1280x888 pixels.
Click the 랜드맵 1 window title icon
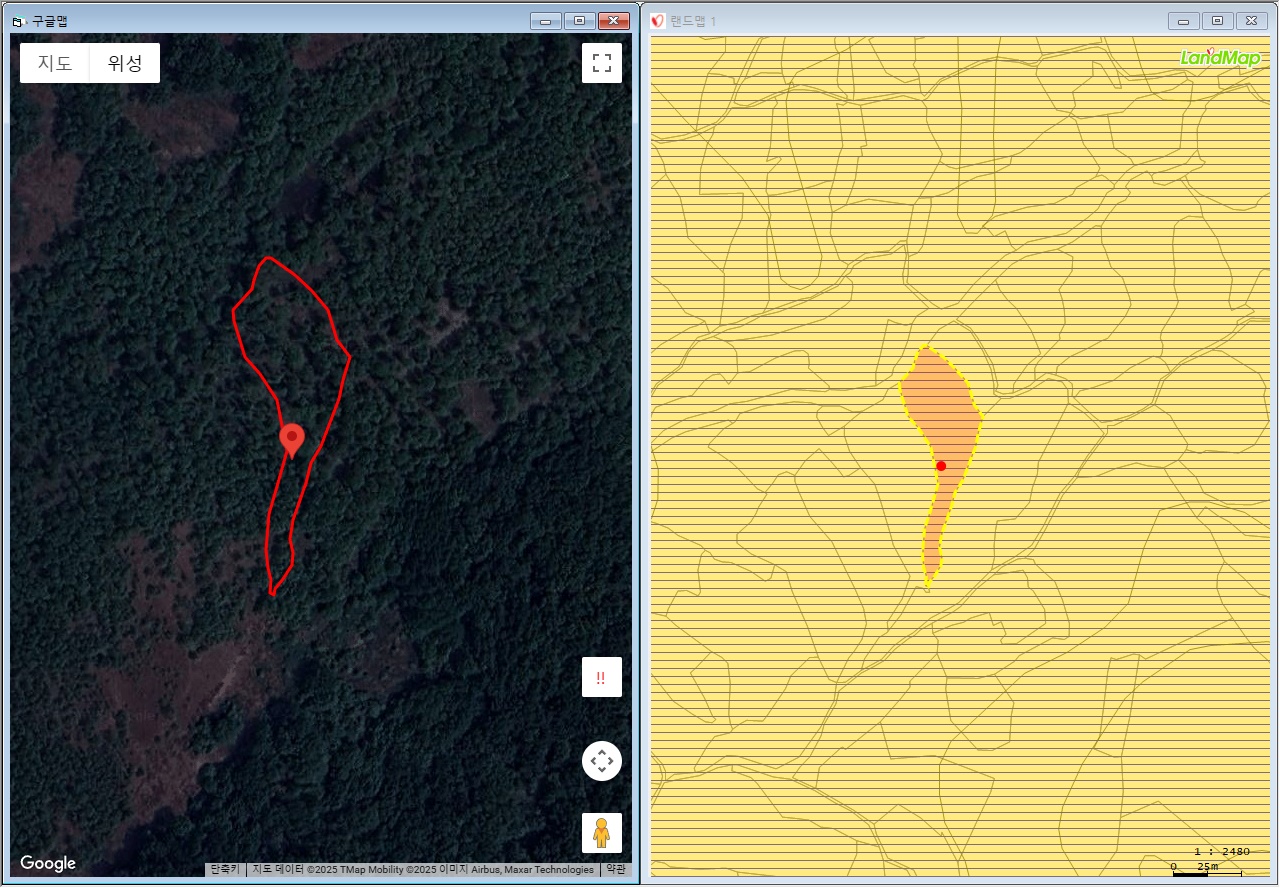coord(658,21)
